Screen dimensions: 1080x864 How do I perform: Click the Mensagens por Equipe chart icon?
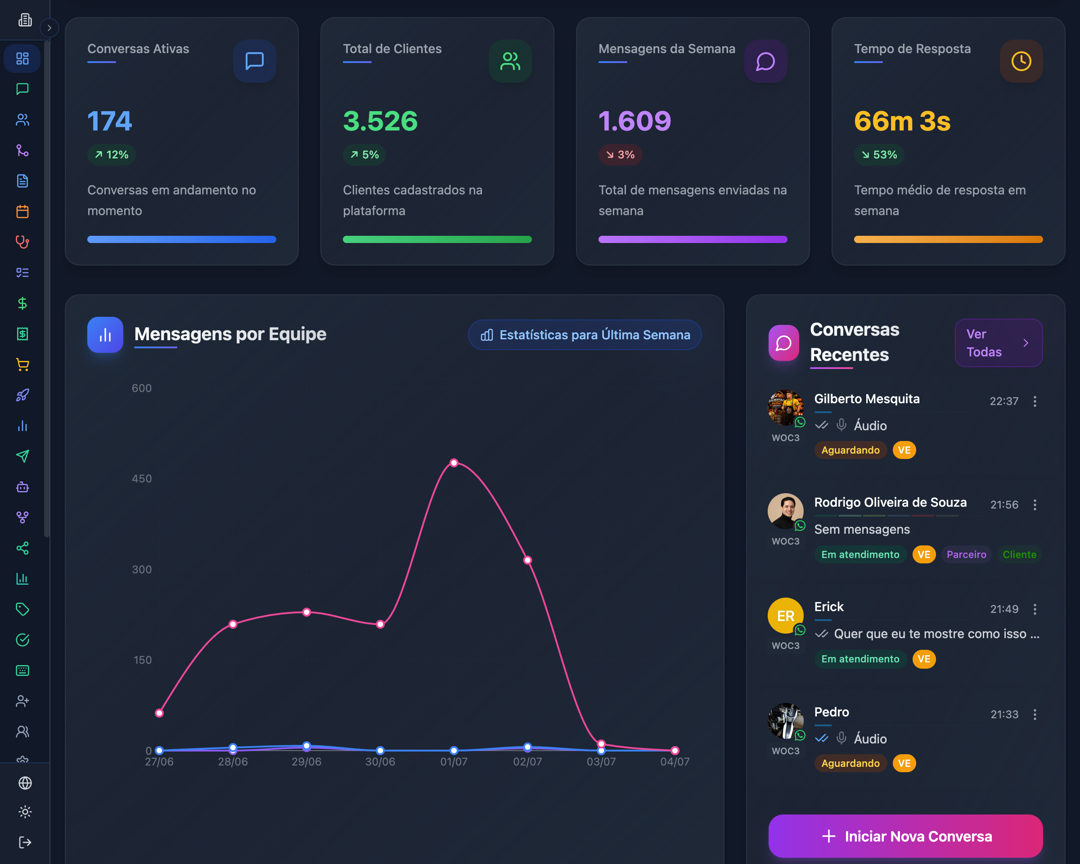click(105, 335)
